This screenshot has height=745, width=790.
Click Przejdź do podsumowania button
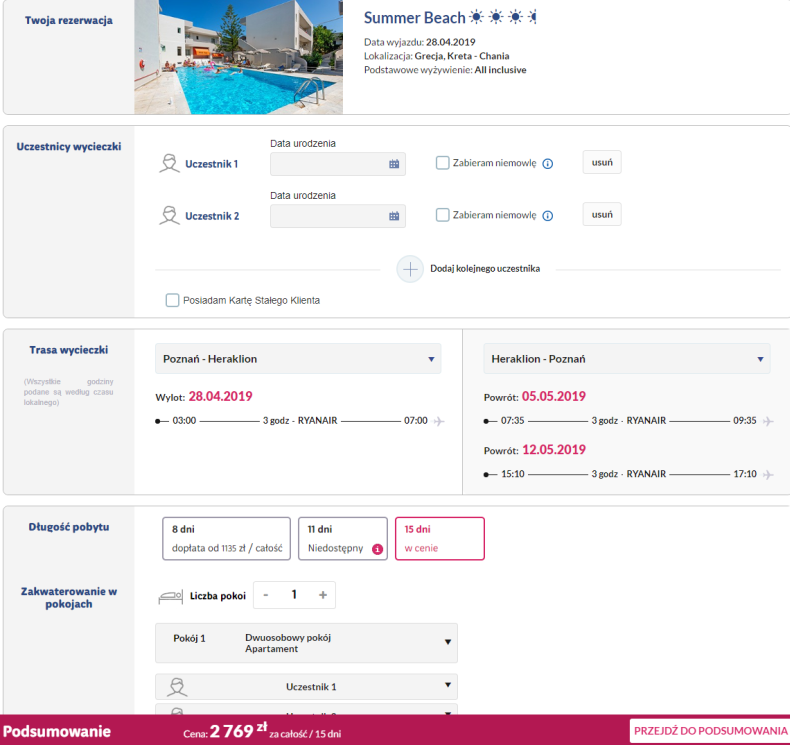(709, 731)
